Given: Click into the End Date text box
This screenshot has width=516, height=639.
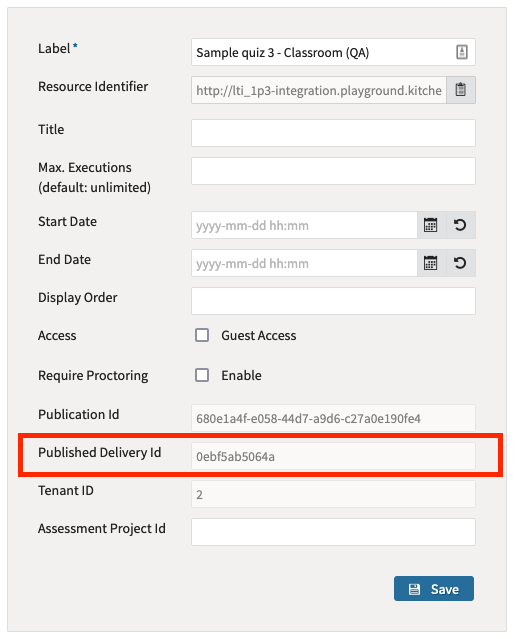Looking at the screenshot, I should 304,263.
